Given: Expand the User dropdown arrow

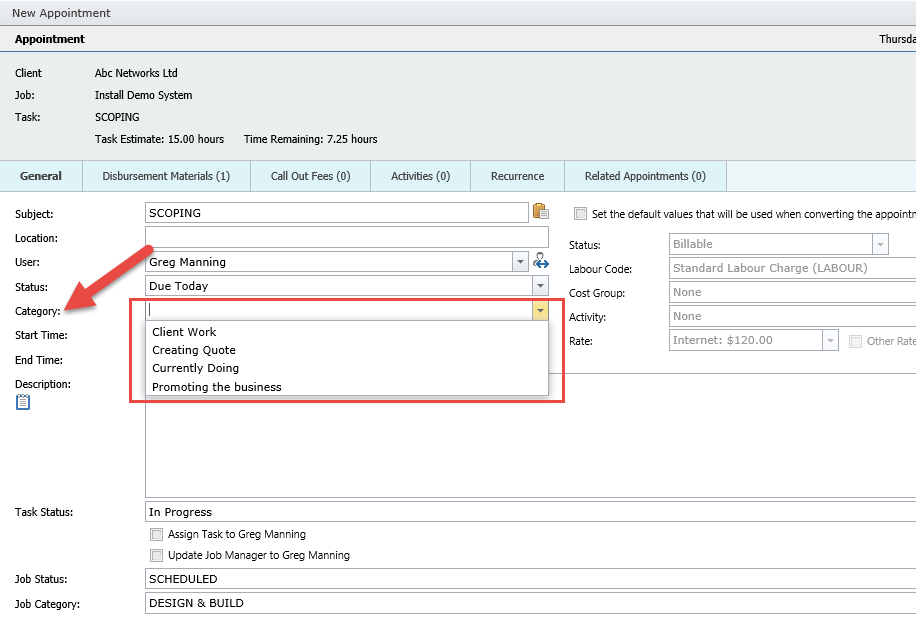Looking at the screenshot, I should click(x=520, y=261).
